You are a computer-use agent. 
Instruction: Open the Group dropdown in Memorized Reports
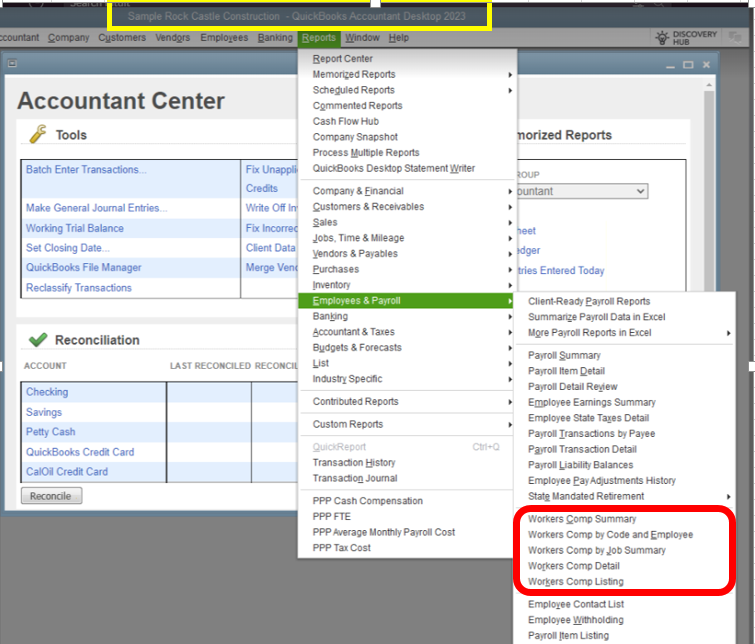click(582, 191)
